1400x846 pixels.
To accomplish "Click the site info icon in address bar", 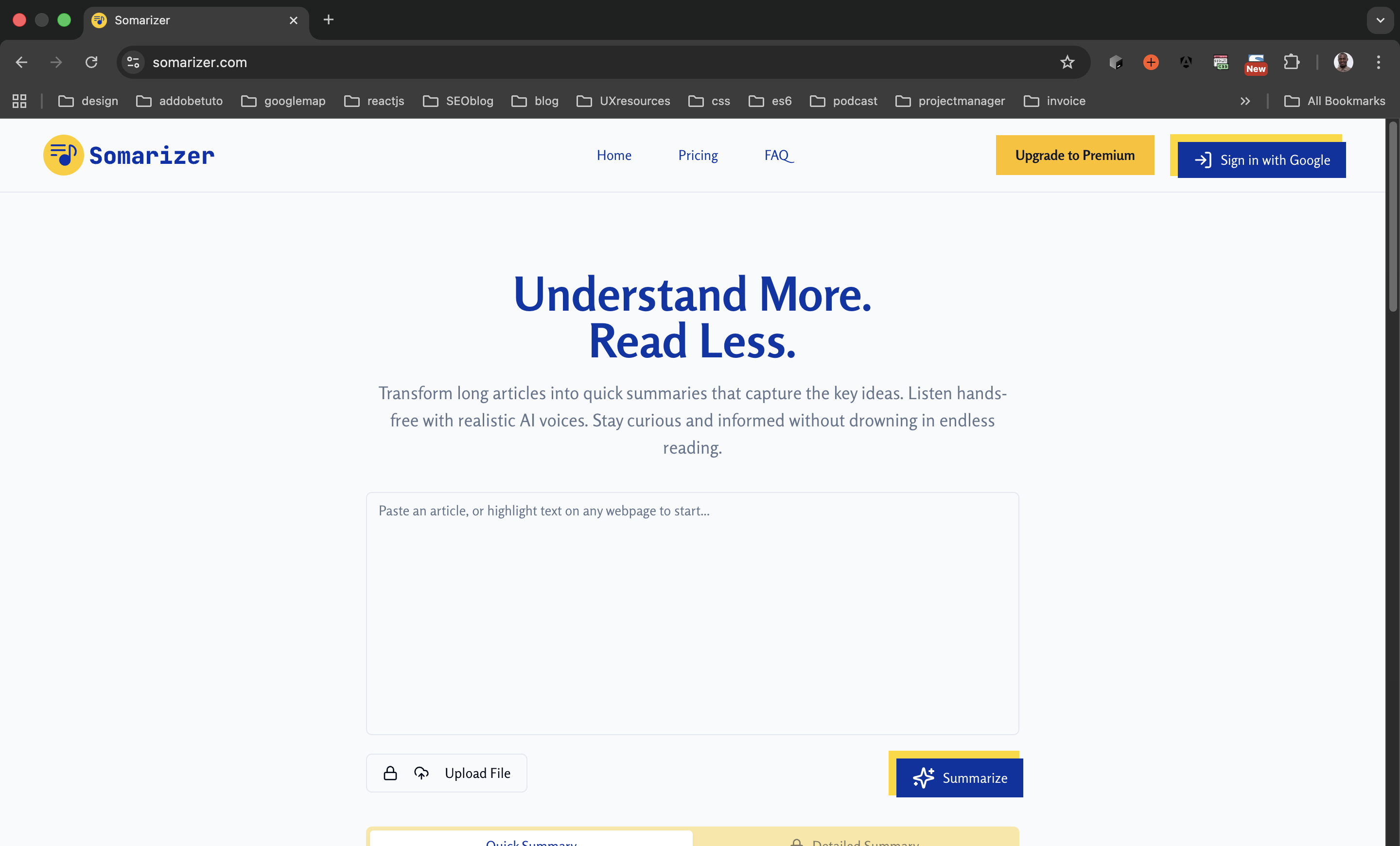I will coord(133,63).
